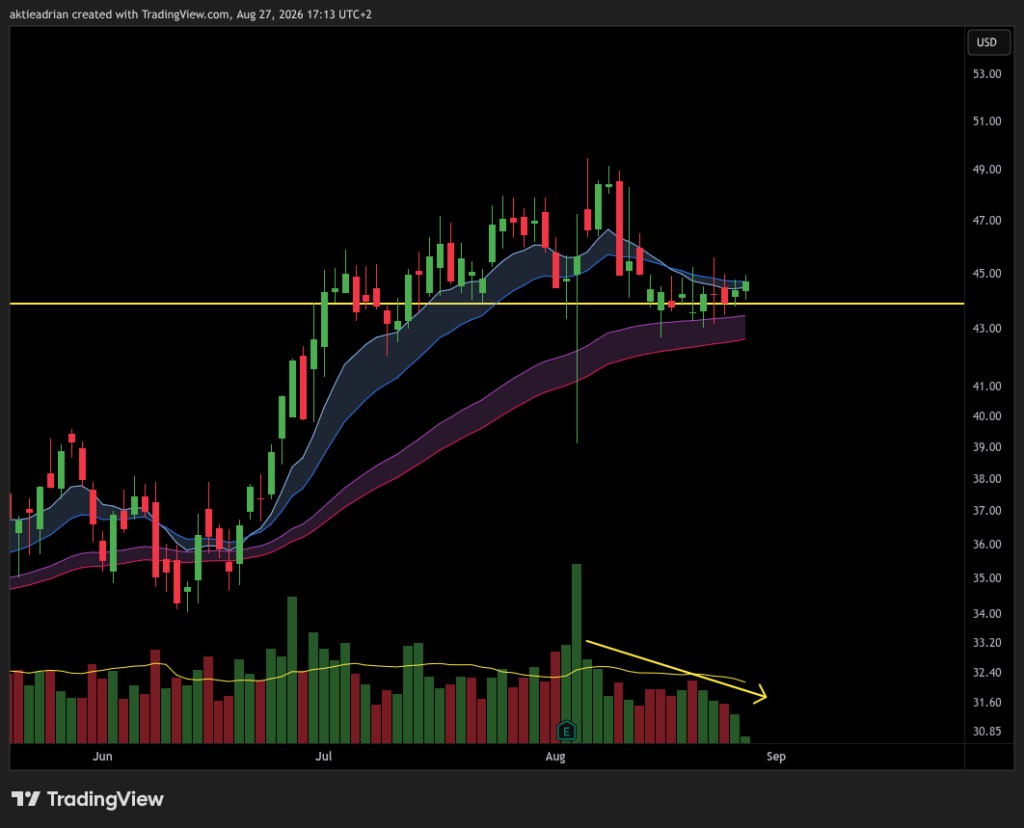The image size is (1024, 828).
Task: Click the Aug label on time axis
Action: (555, 756)
